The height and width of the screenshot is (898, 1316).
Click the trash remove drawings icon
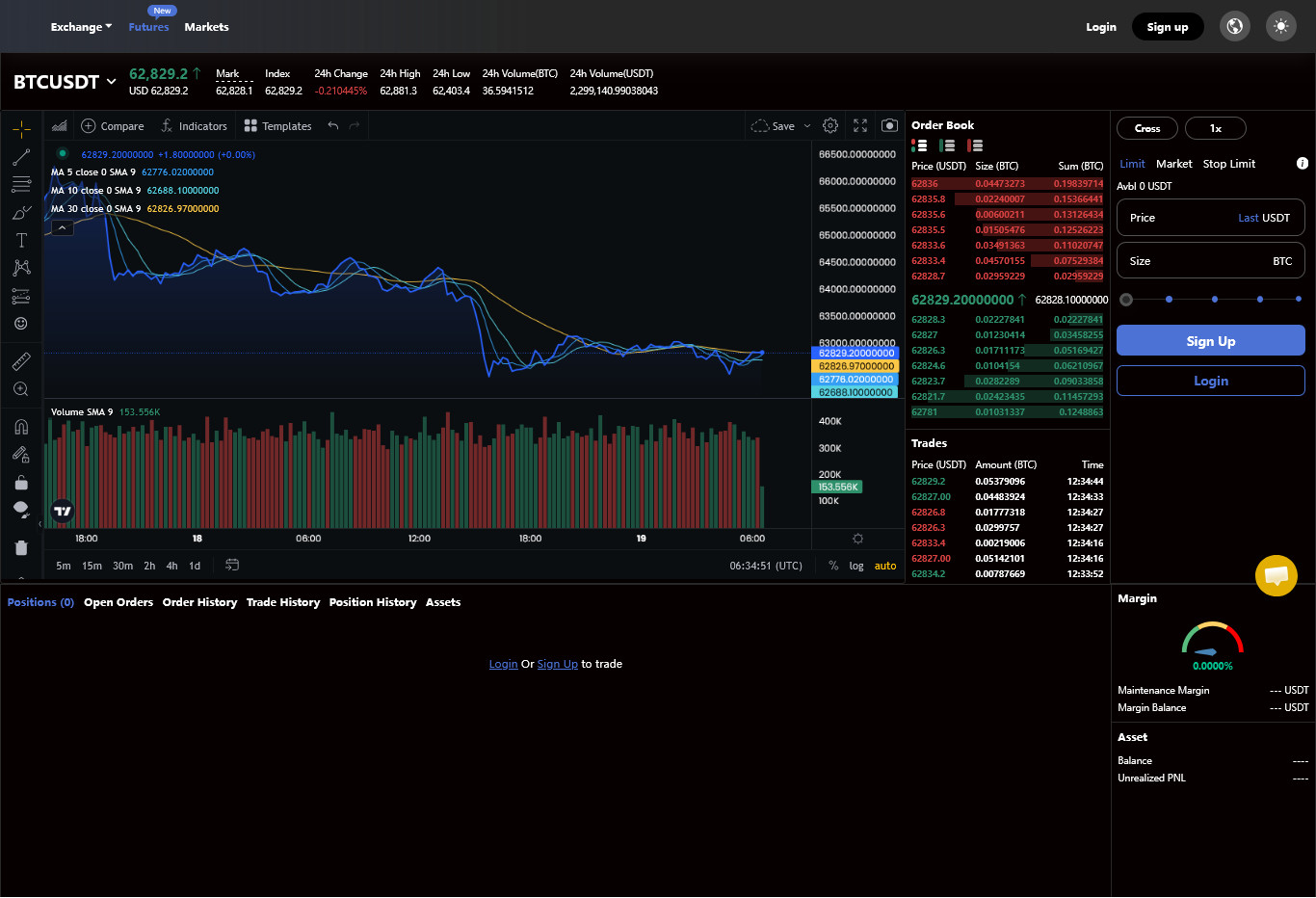[21, 547]
